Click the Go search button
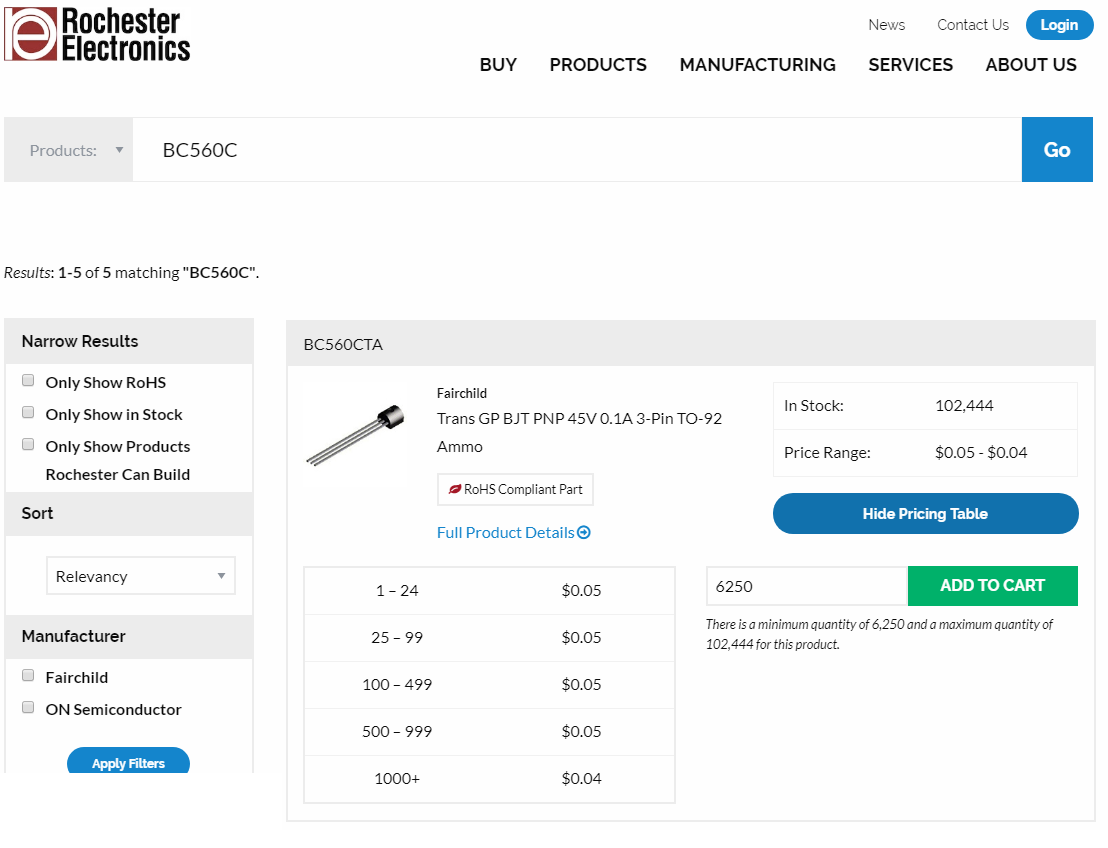The height and width of the screenshot is (848, 1108). coord(1057,150)
